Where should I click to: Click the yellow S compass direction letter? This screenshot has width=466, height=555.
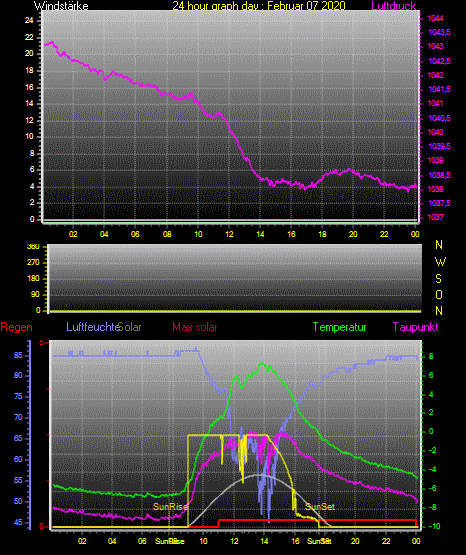438,279
